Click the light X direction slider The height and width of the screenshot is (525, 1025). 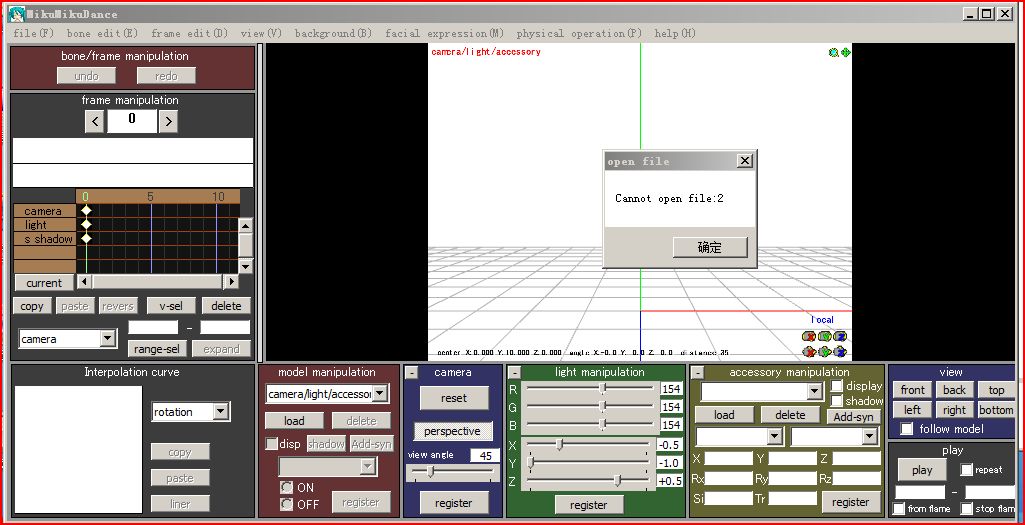pos(590,445)
